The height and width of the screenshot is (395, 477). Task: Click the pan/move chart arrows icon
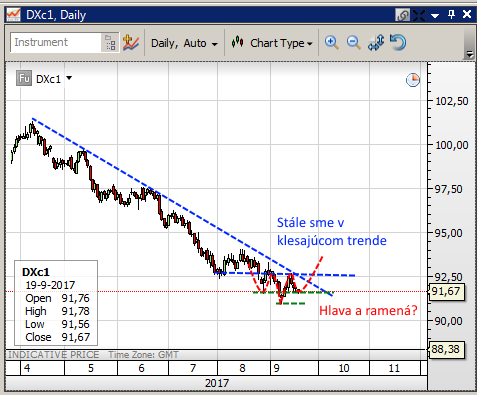click(x=376, y=43)
